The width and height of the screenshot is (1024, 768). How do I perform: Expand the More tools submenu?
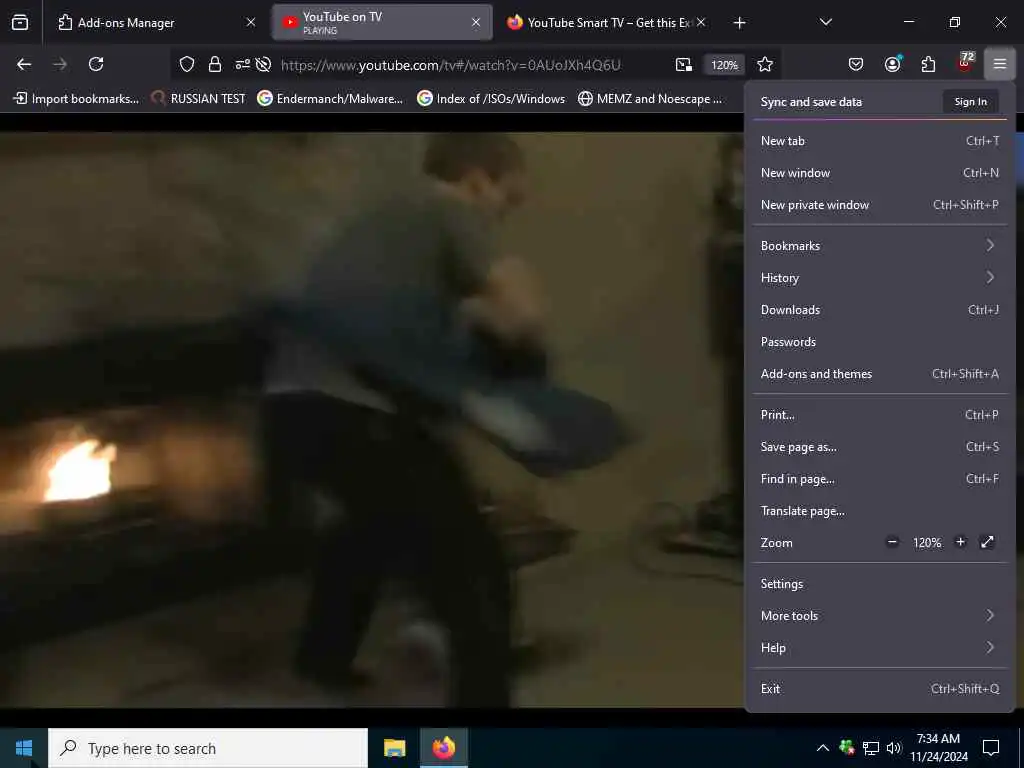pyautogui.click(x=880, y=616)
